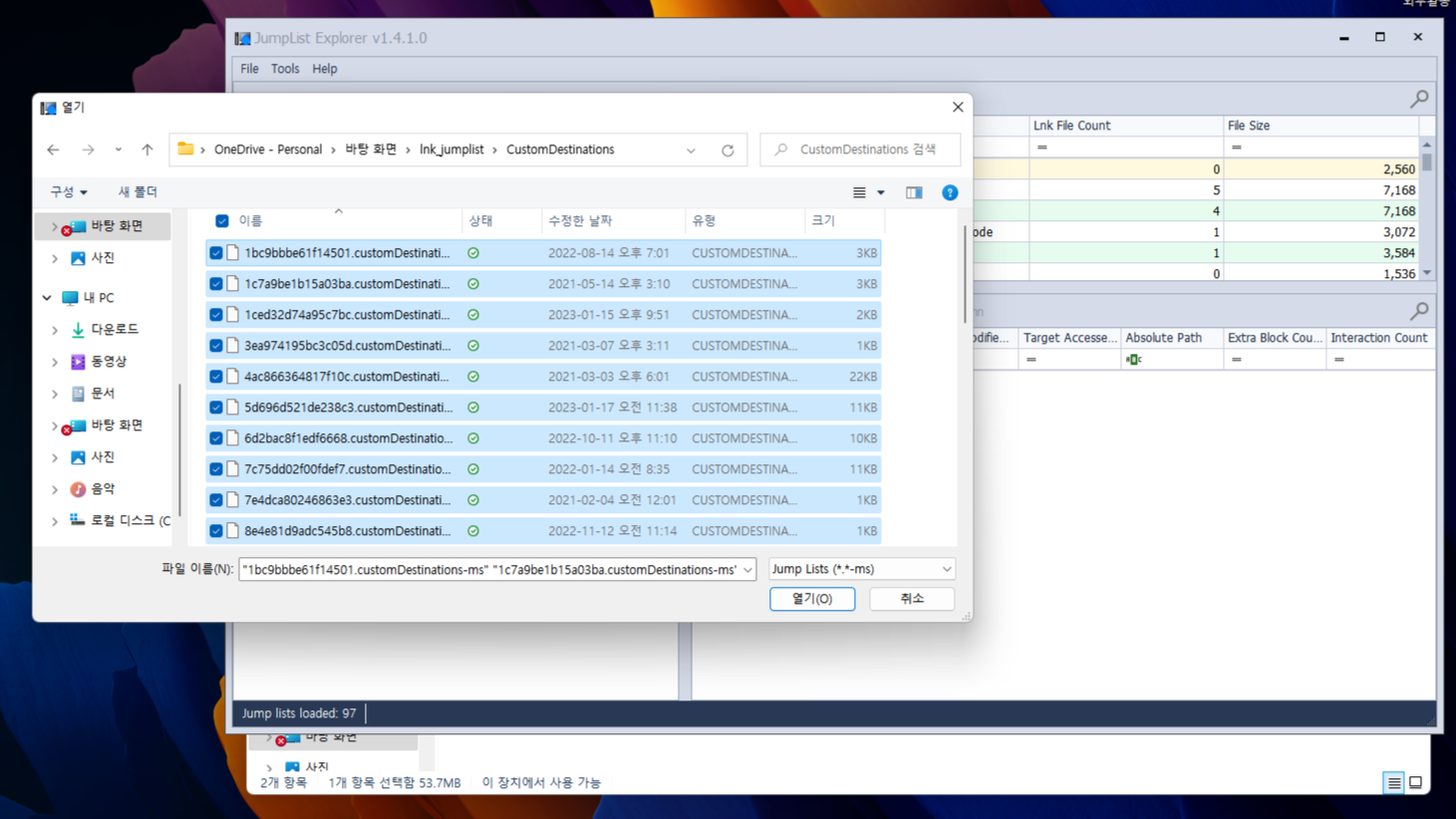Click the 다운로드 folder icon in sidebar
The image size is (1456, 819).
78,330
